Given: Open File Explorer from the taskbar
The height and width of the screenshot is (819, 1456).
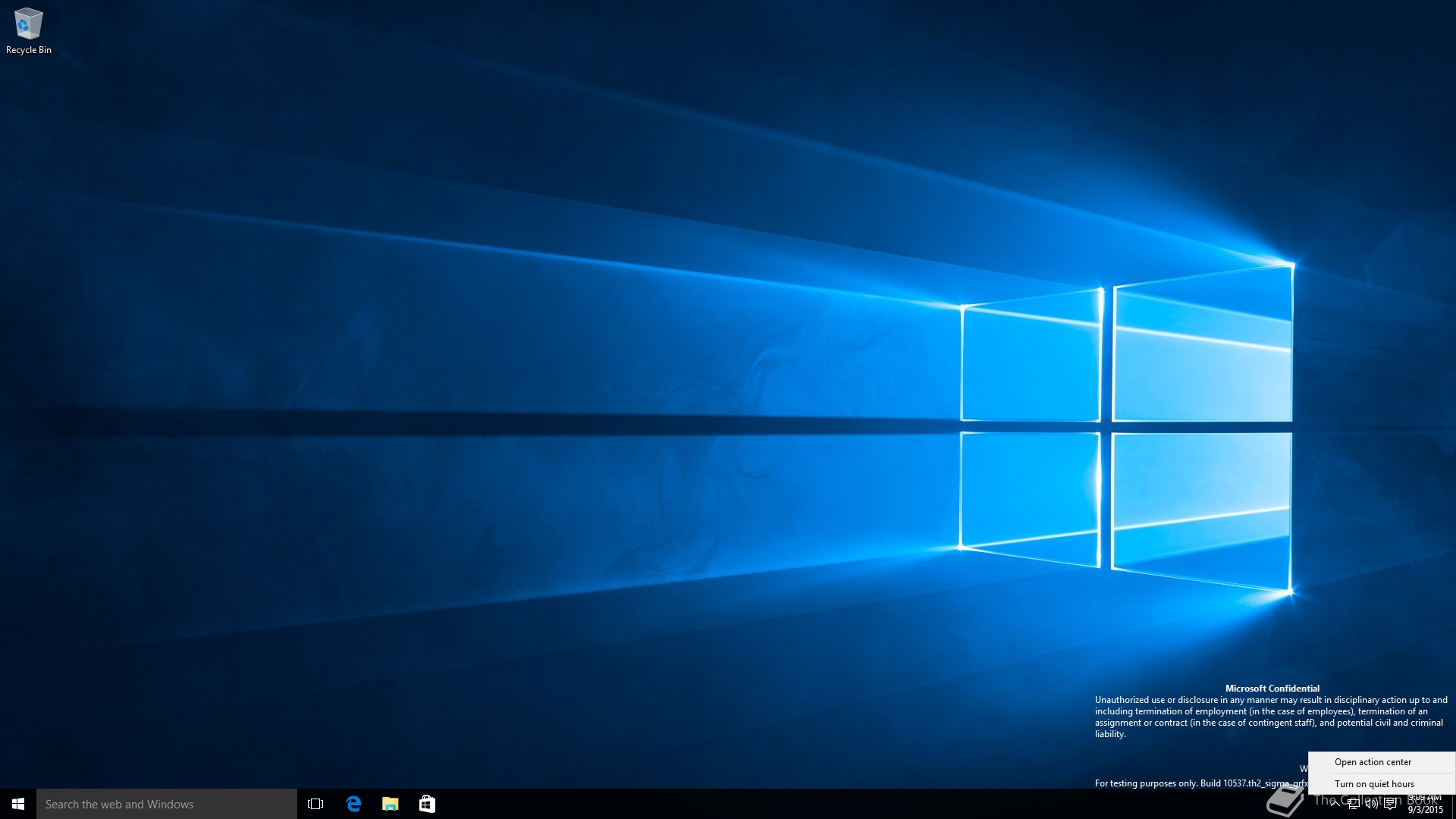Looking at the screenshot, I should (391, 804).
